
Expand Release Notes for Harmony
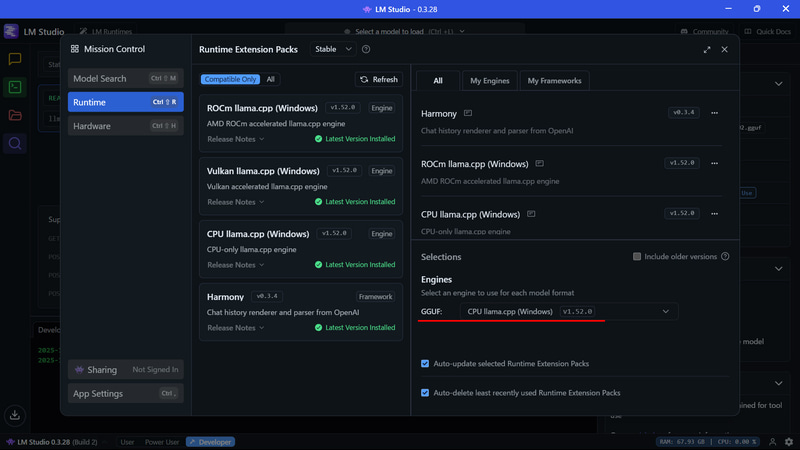pyautogui.click(x=236, y=328)
